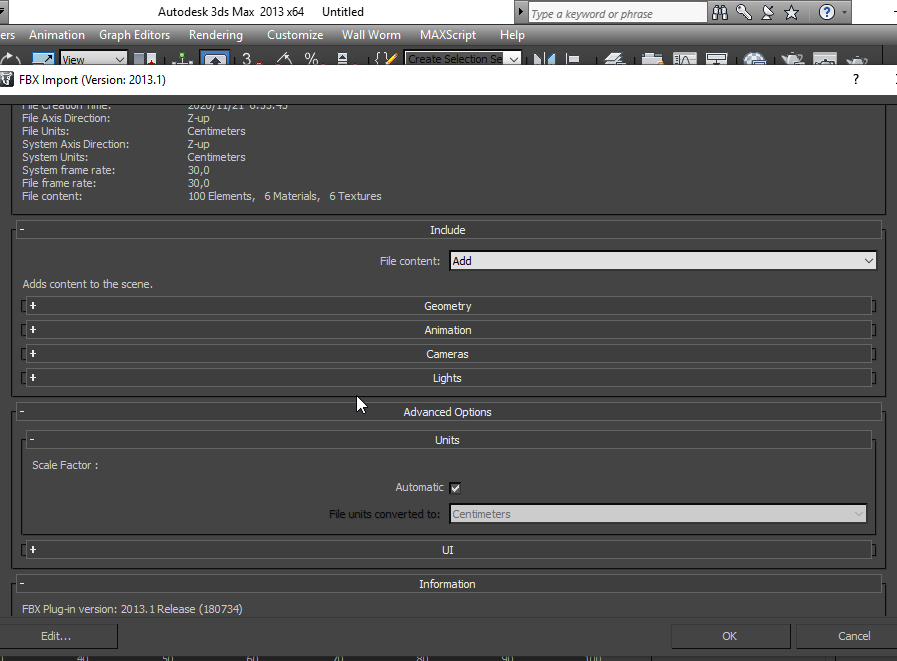
Task: Click the Edit... button
Action: [x=58, y=636]
